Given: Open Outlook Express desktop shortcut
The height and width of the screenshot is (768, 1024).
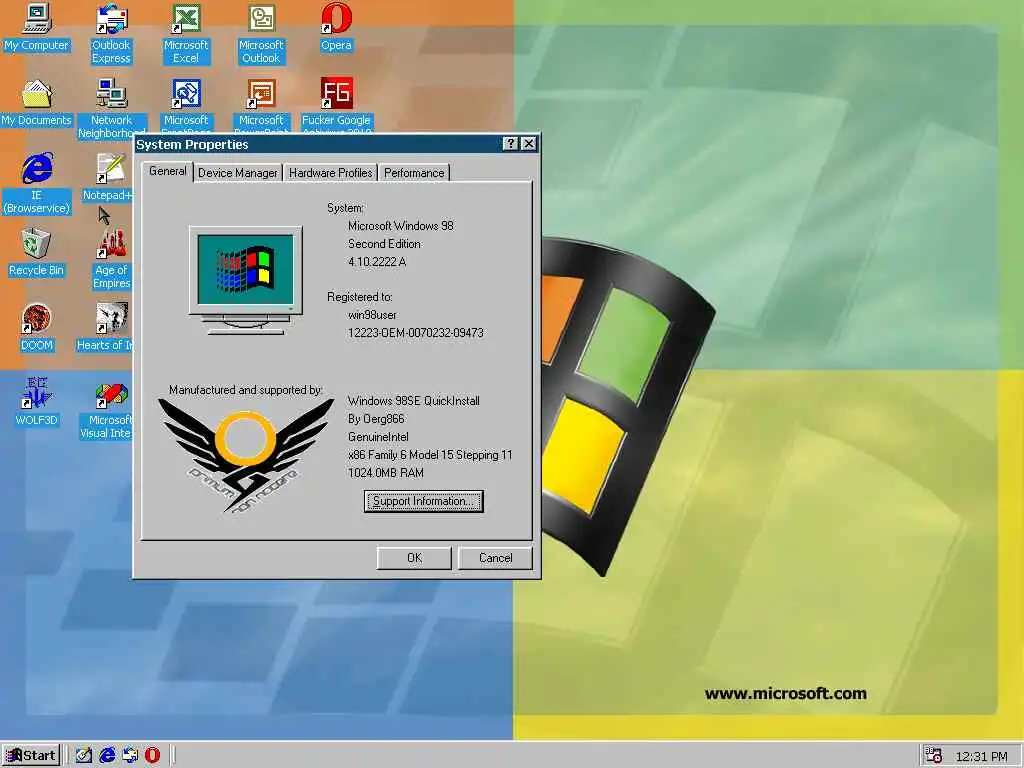Looking at the screenshot, I should pyautogui.click(x=111, y=33).
